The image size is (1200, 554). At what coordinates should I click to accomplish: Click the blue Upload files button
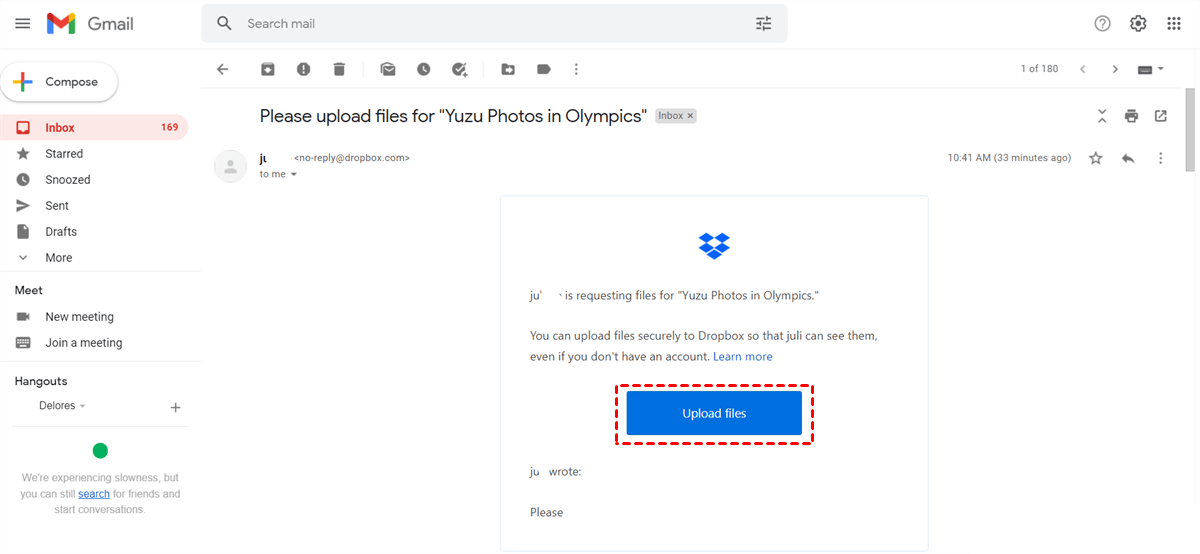(714, 413)
